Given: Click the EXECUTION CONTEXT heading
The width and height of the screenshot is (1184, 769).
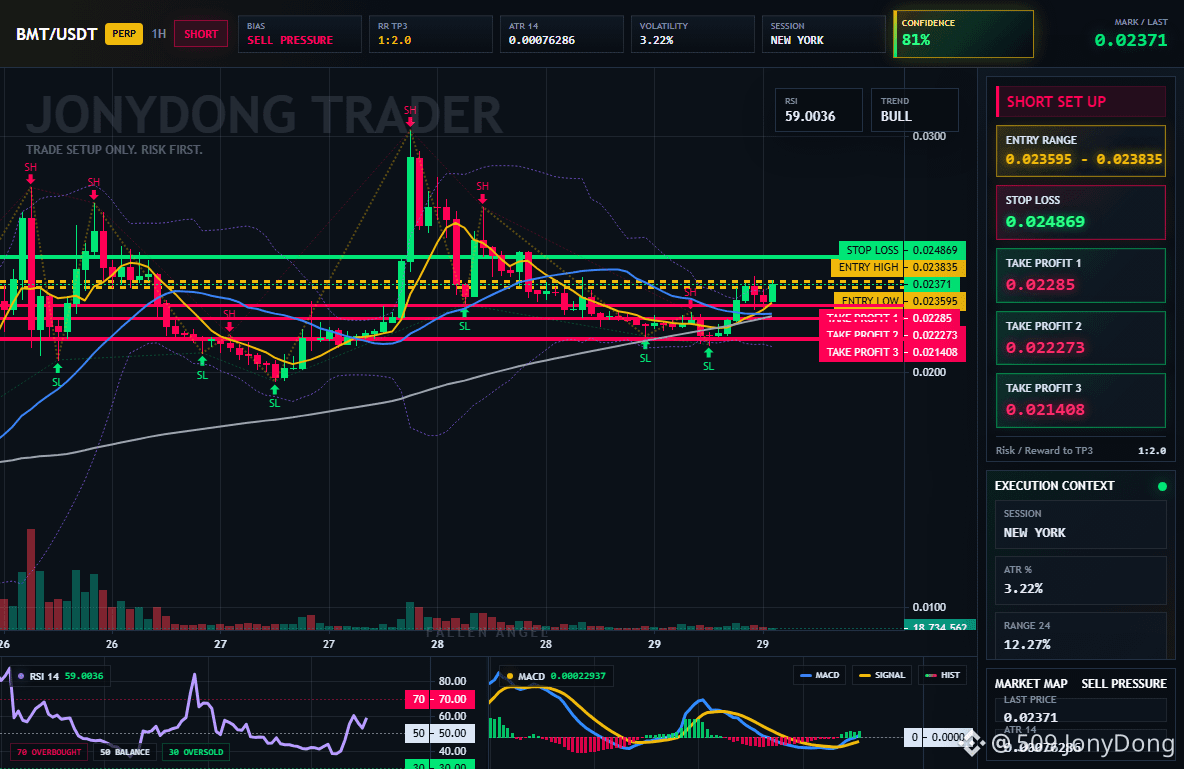Looking at the screenshot, I should click(1054, 486).
